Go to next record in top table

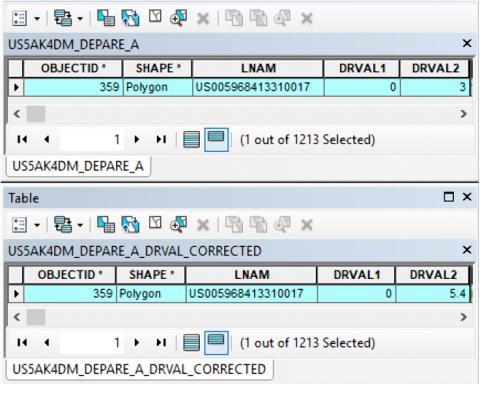pos(136,139)
